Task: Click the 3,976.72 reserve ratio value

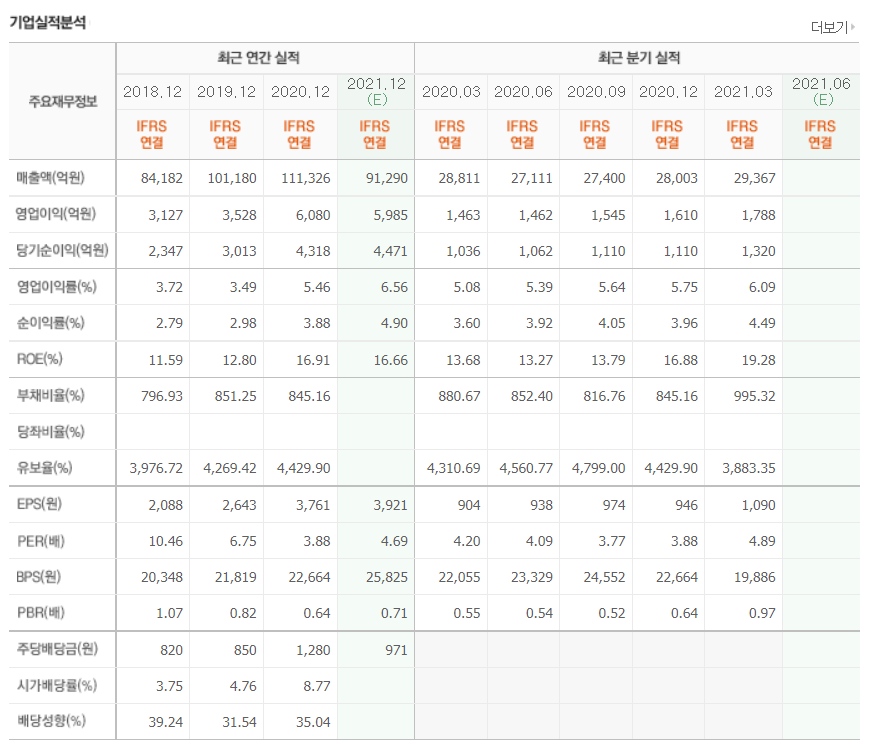Action: (x=156, y=468)
